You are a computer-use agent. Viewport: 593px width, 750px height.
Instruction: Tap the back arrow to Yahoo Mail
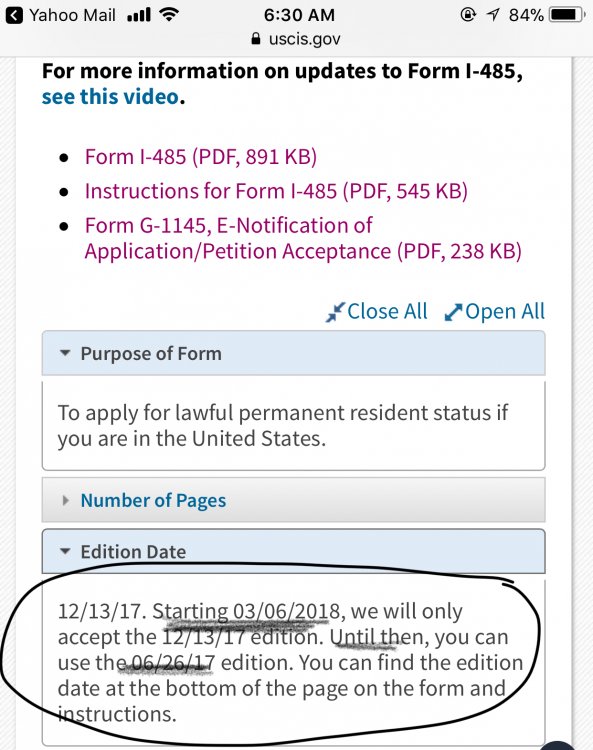click(x=15, y=16)
